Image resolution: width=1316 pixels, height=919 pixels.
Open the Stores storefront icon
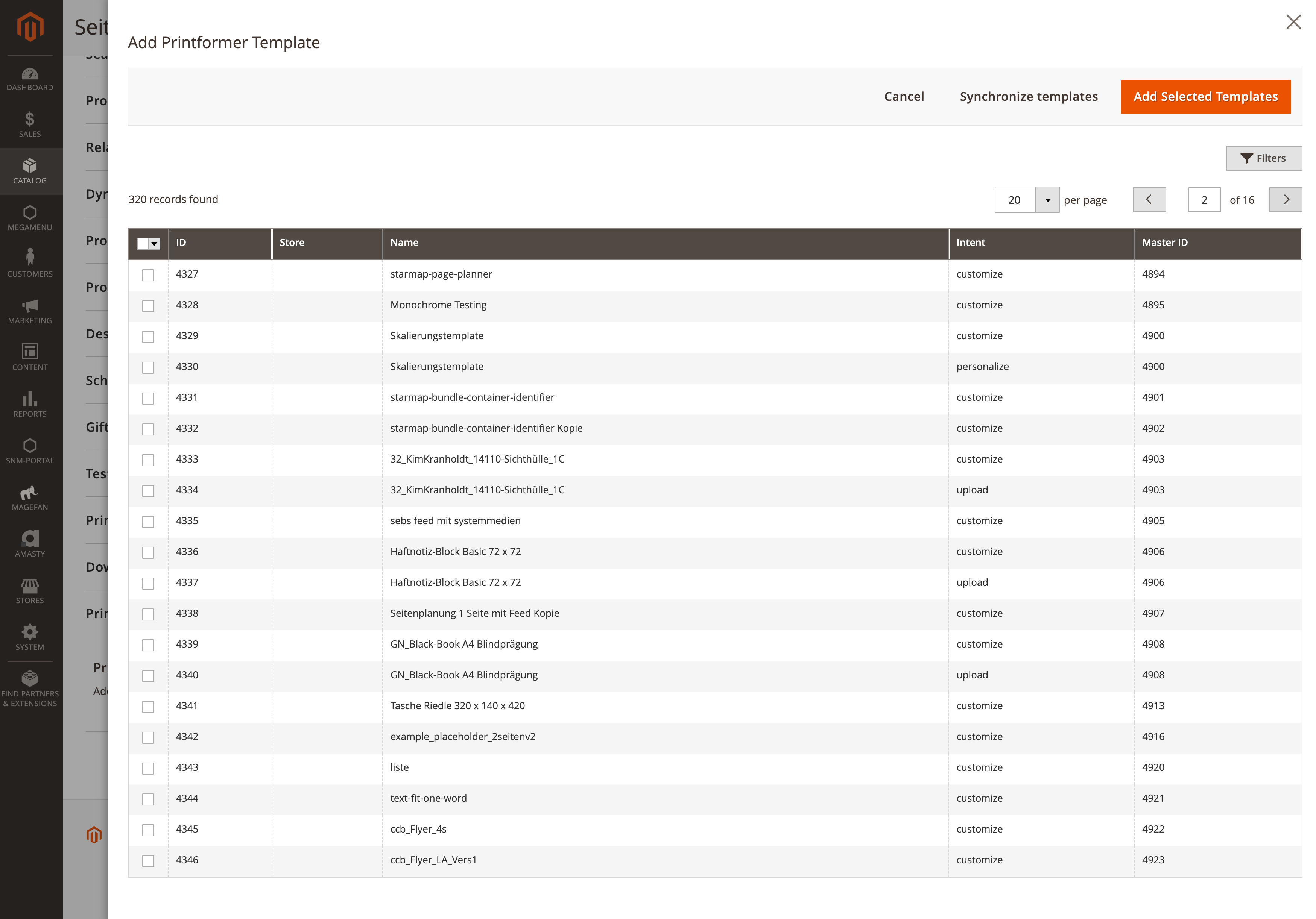[30, 585]
